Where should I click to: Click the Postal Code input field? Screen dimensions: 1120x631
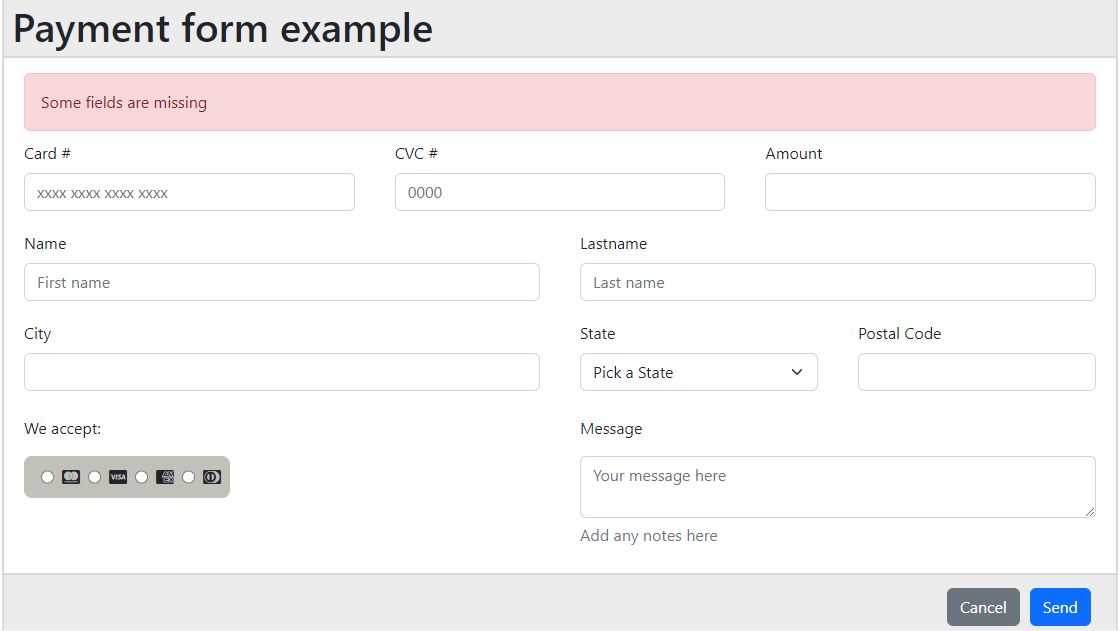coord(976,372)
